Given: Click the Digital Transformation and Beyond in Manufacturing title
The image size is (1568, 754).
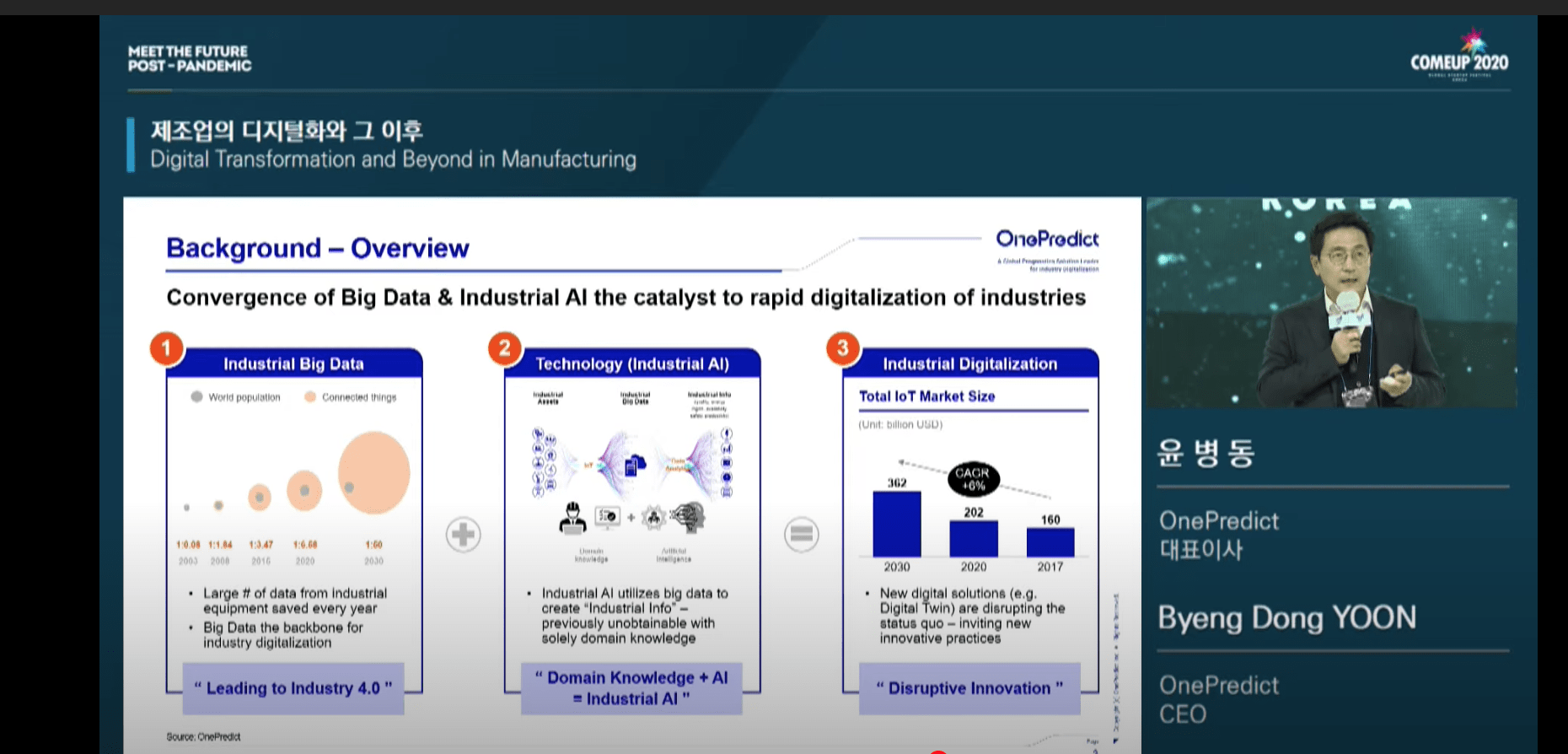Looking at the screenshot, I should [x=393, y=159].
